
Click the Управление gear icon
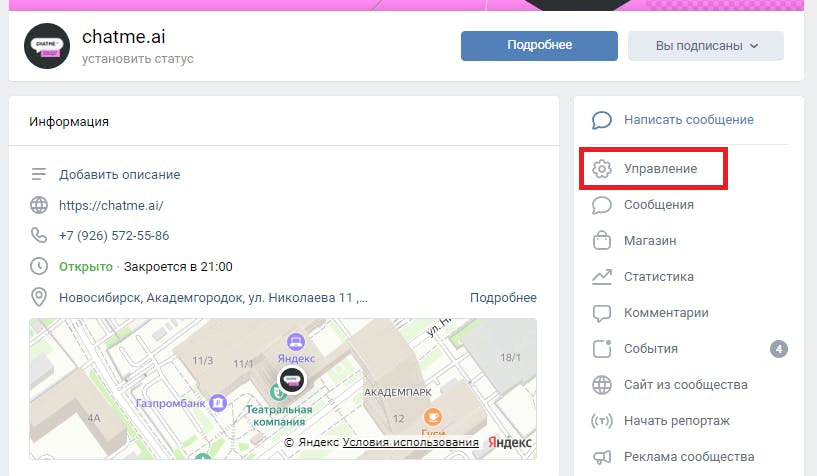601,169
